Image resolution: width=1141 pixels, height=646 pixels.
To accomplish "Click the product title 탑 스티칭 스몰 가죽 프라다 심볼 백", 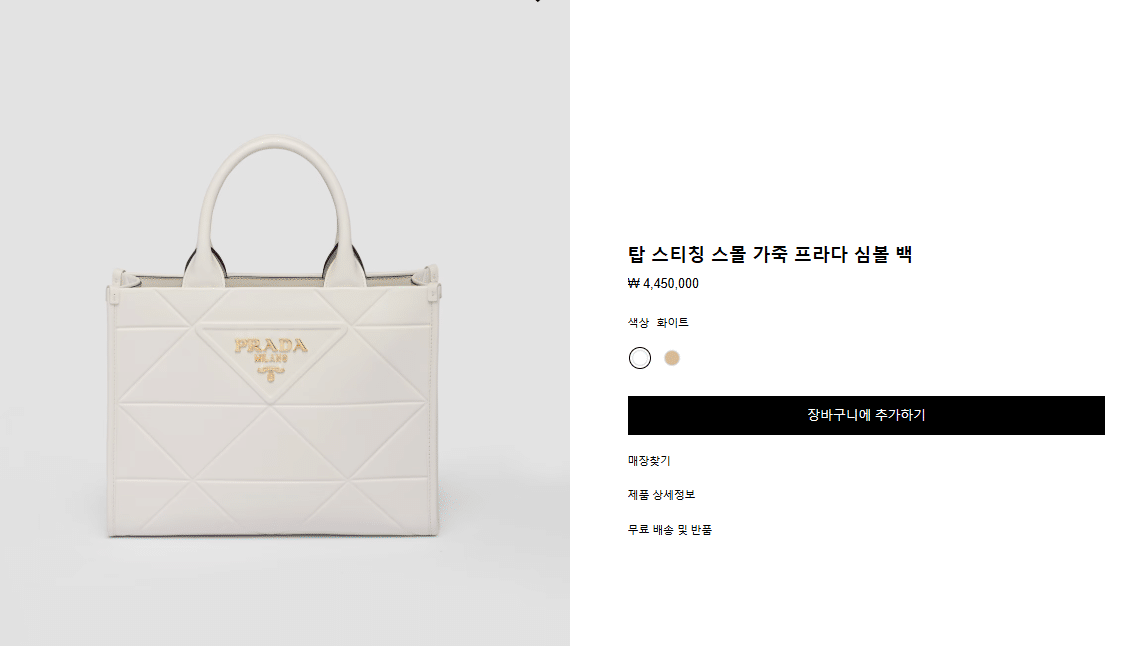I will click(x=770, y=254).
